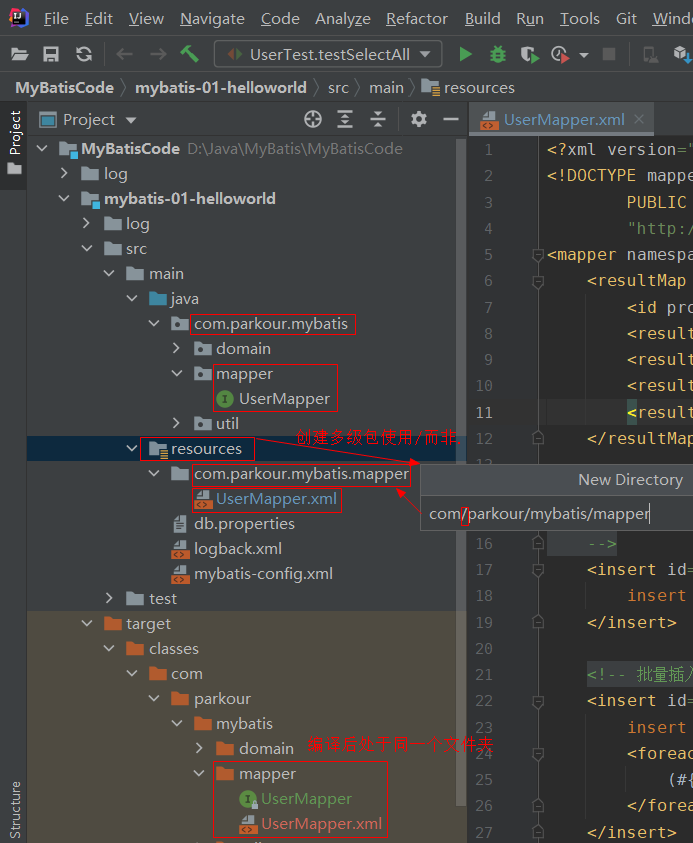The width and height of the screenshot is (693, 843).
Task: Click MyBatisCode in the breadcrumb bar
Action: (65, 88)
